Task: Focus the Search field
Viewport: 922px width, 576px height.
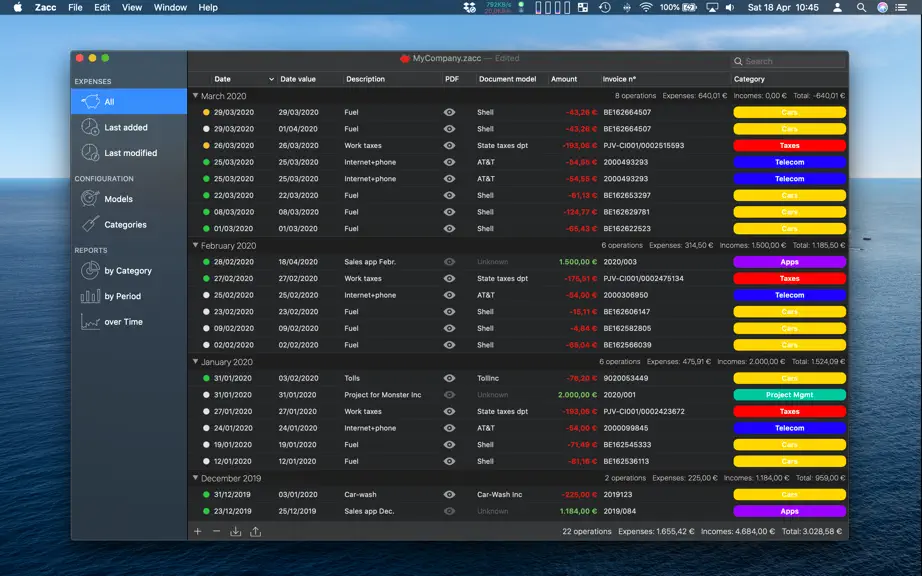Action: (x=789, y=61)
